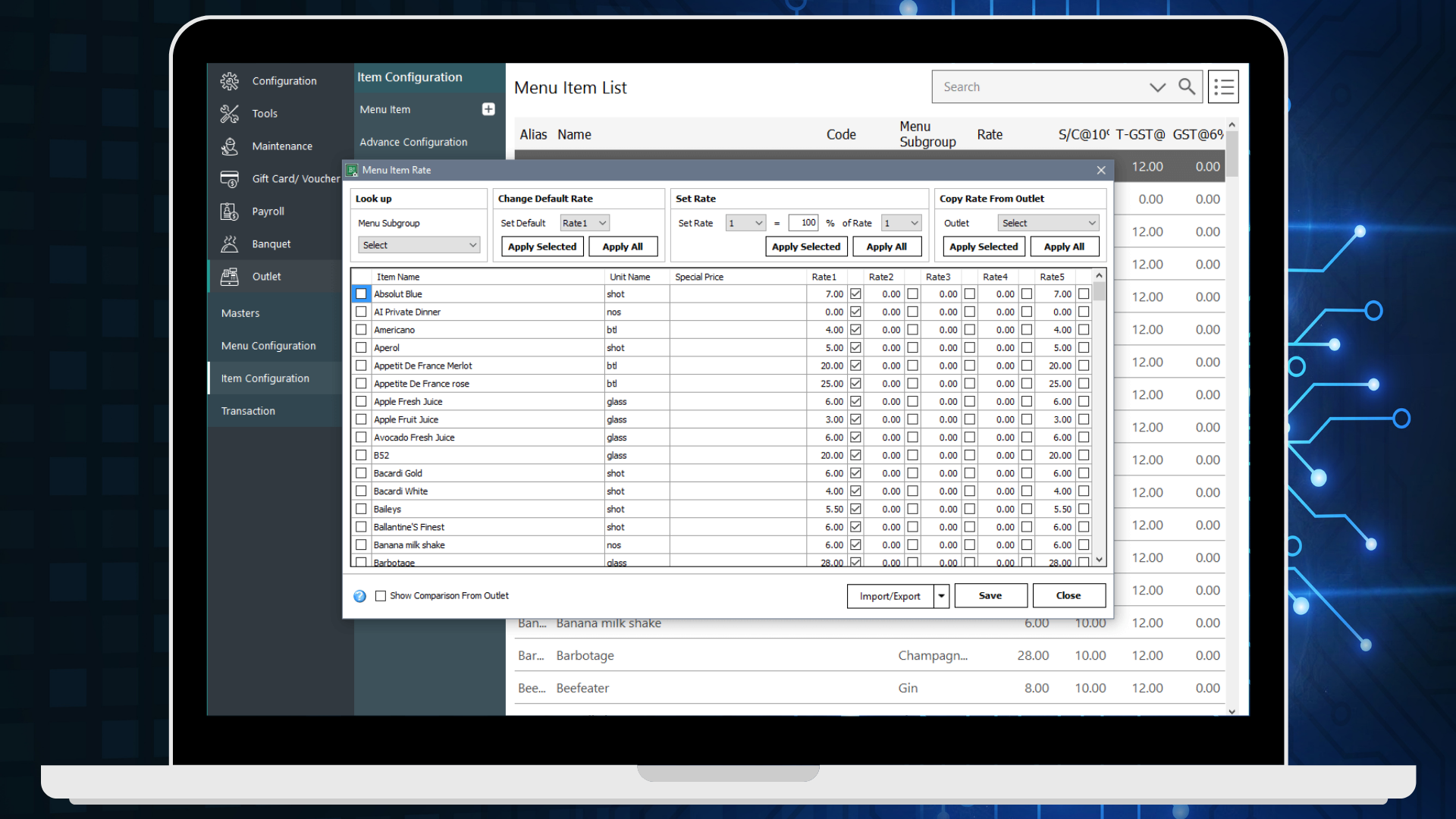This screenshot has width=1456, height=819.
Task: Toggle Rate2 checkbox for AI Private Dinner
Action: coord(912,312)
